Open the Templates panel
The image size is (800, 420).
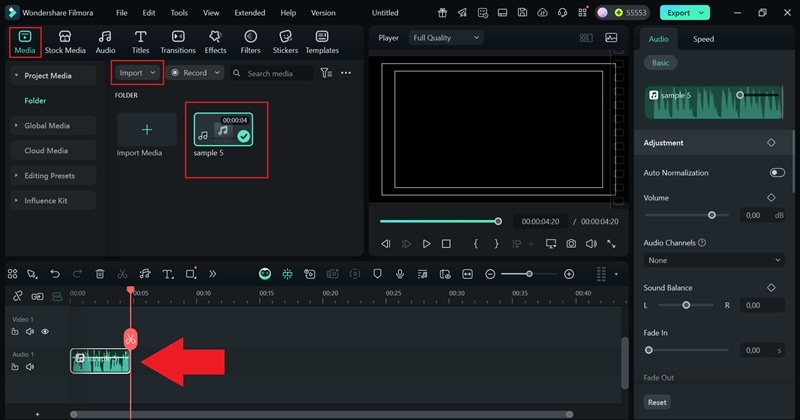322,42
